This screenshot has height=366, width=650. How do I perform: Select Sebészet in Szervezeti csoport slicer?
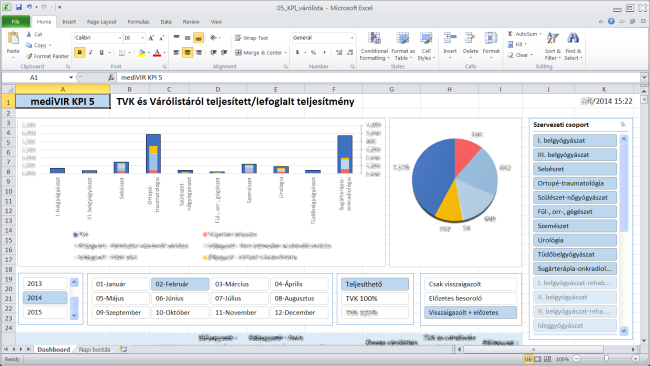[575, 169]
